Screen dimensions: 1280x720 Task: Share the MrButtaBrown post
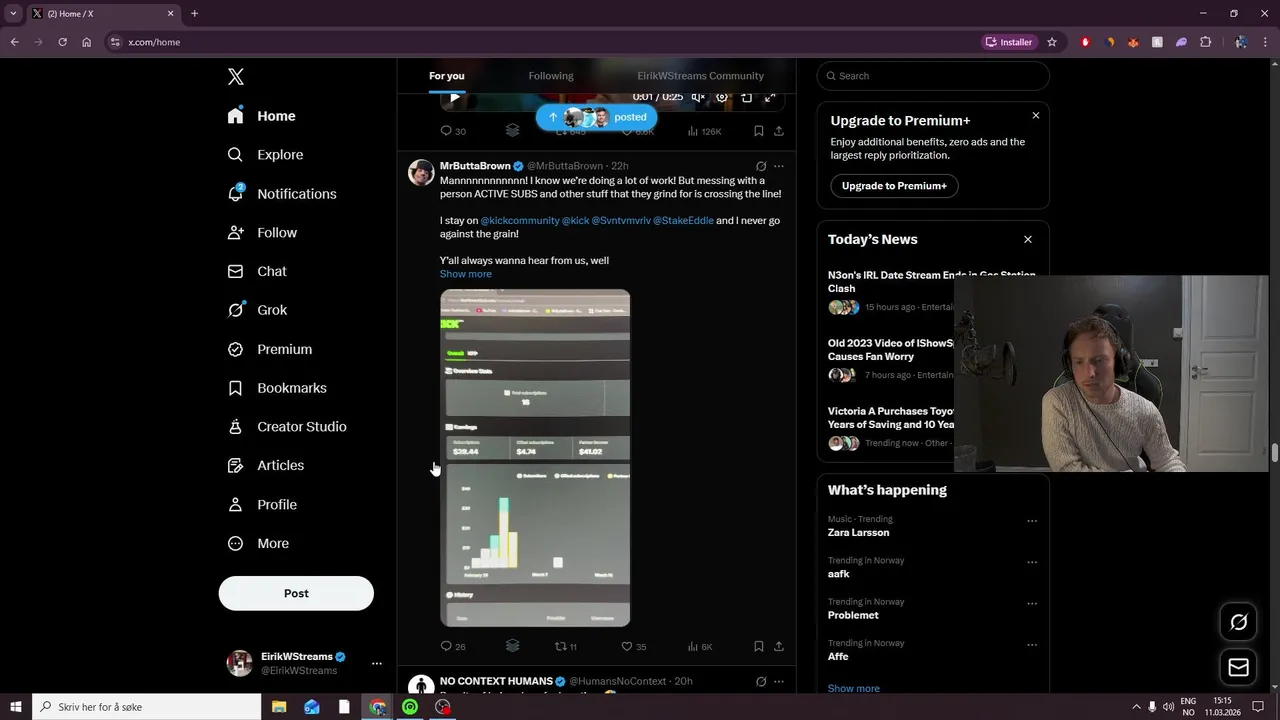tap(779, 646)
